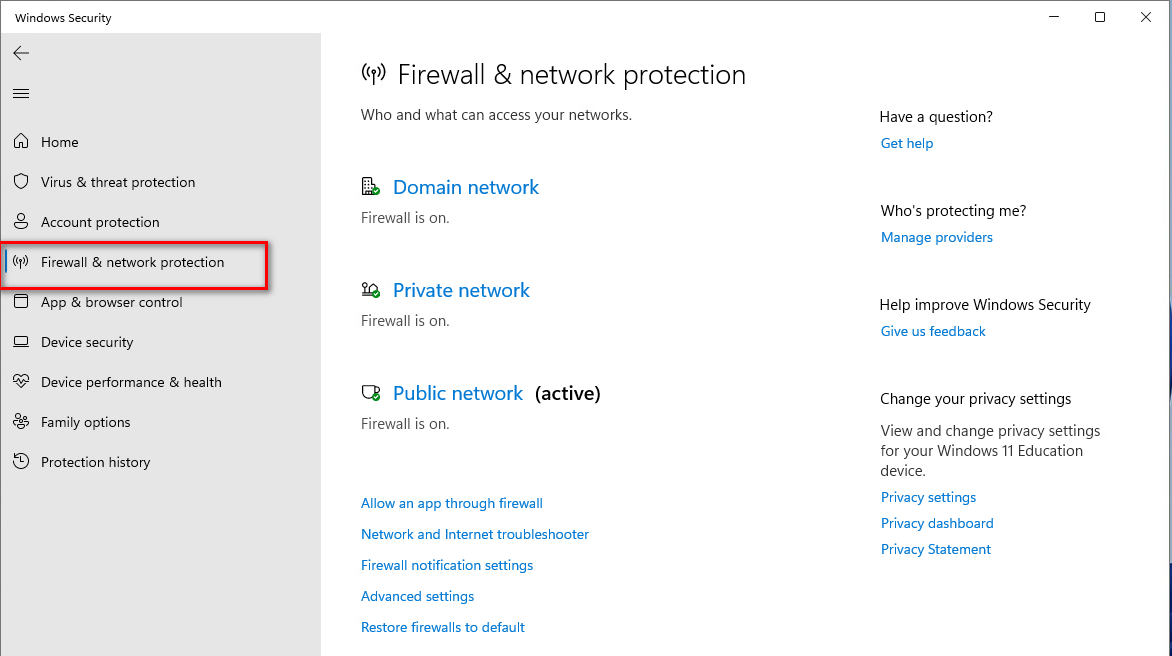Viewport: 1172px width, 656px height.
Task: Click the Public network globe icon
Action: coord(372,392)
